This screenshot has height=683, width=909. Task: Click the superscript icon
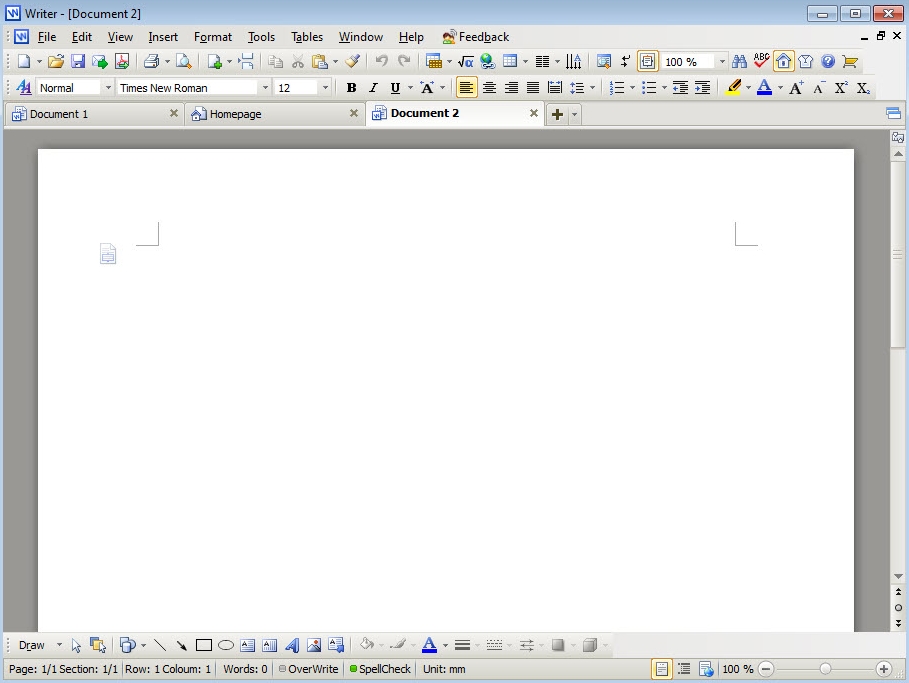click(x=841, y=88)
